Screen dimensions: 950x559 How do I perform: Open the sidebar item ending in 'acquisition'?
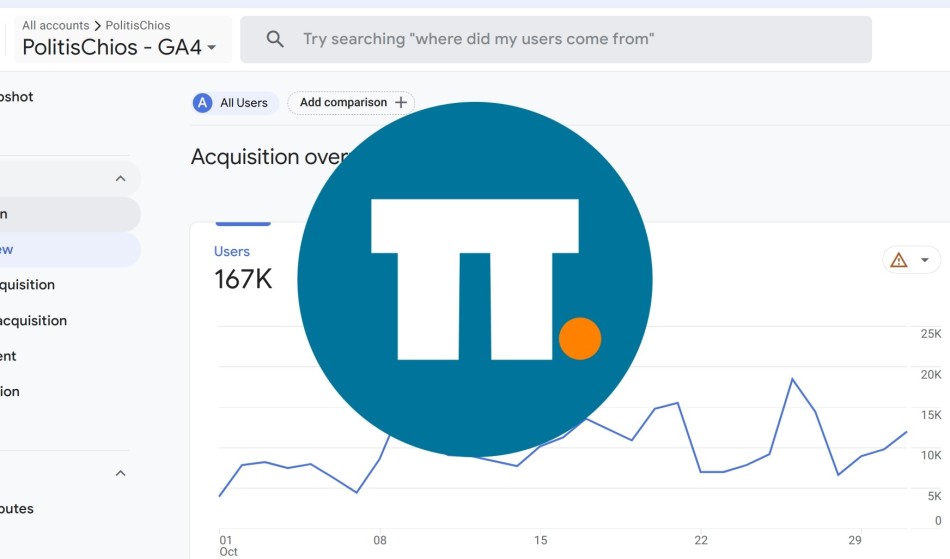click(33, 320)
